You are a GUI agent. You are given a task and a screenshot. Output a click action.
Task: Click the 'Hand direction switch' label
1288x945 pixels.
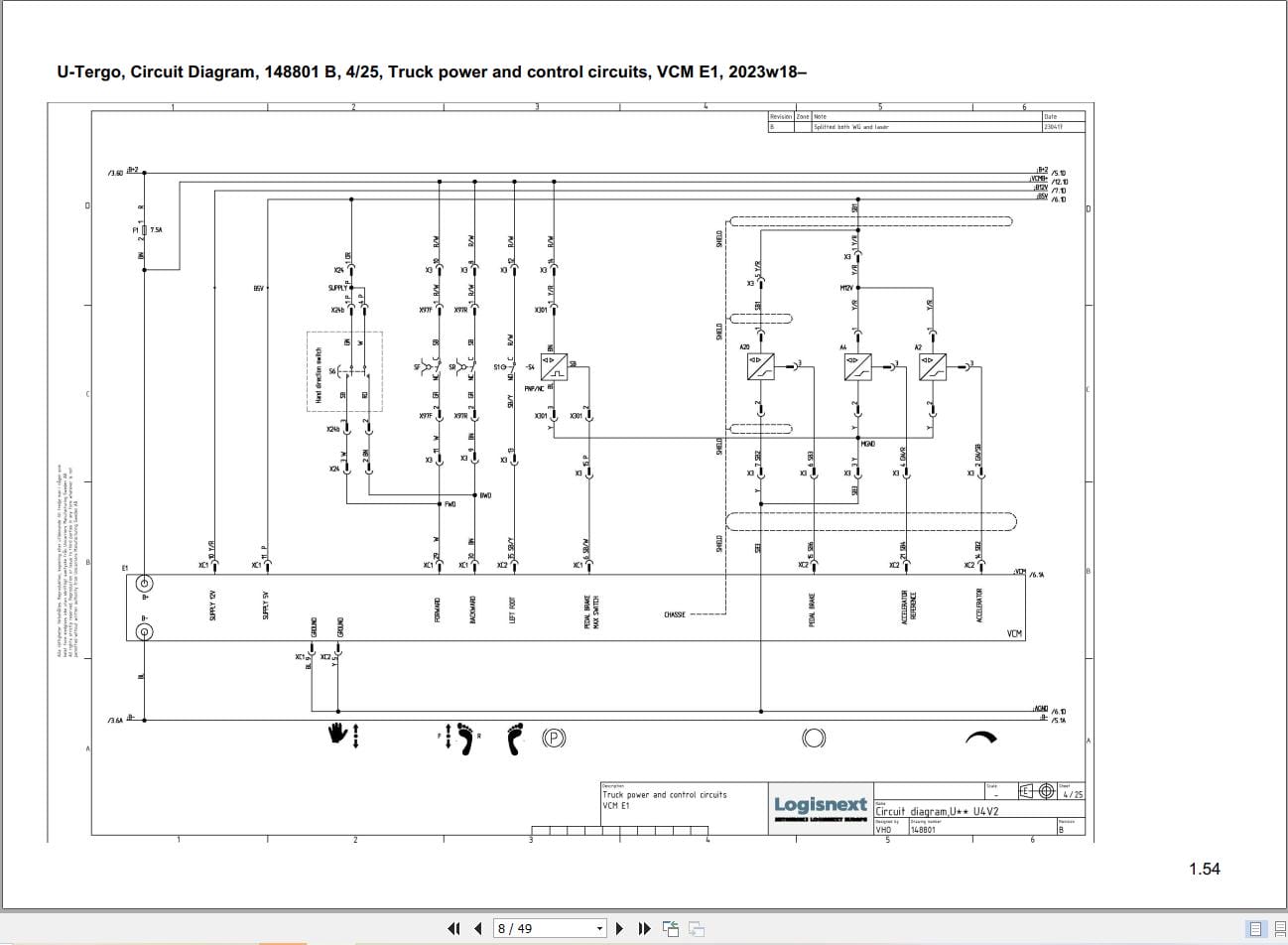click(319, 375)
